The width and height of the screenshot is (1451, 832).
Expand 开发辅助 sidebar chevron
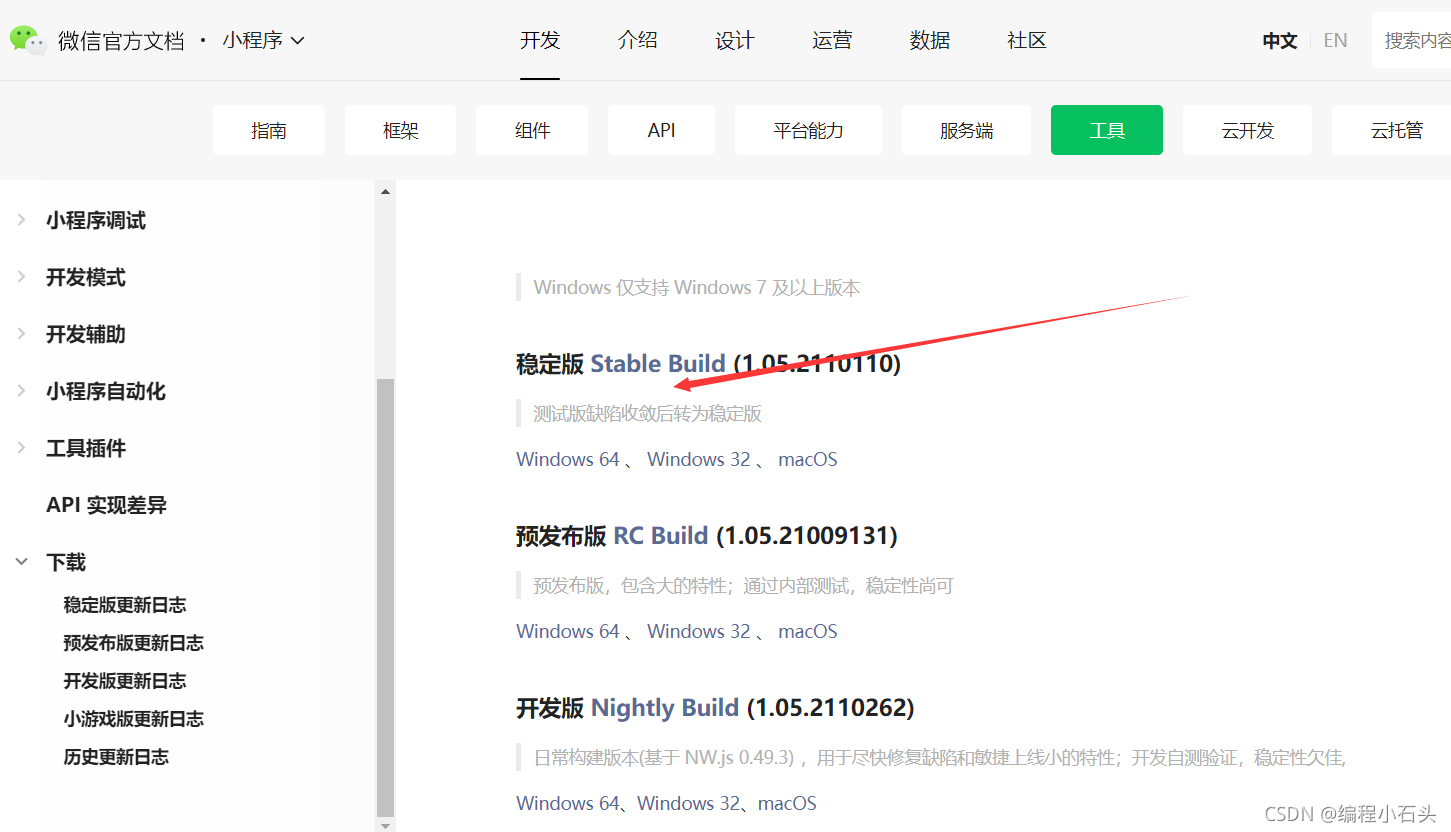click(21, 334)
